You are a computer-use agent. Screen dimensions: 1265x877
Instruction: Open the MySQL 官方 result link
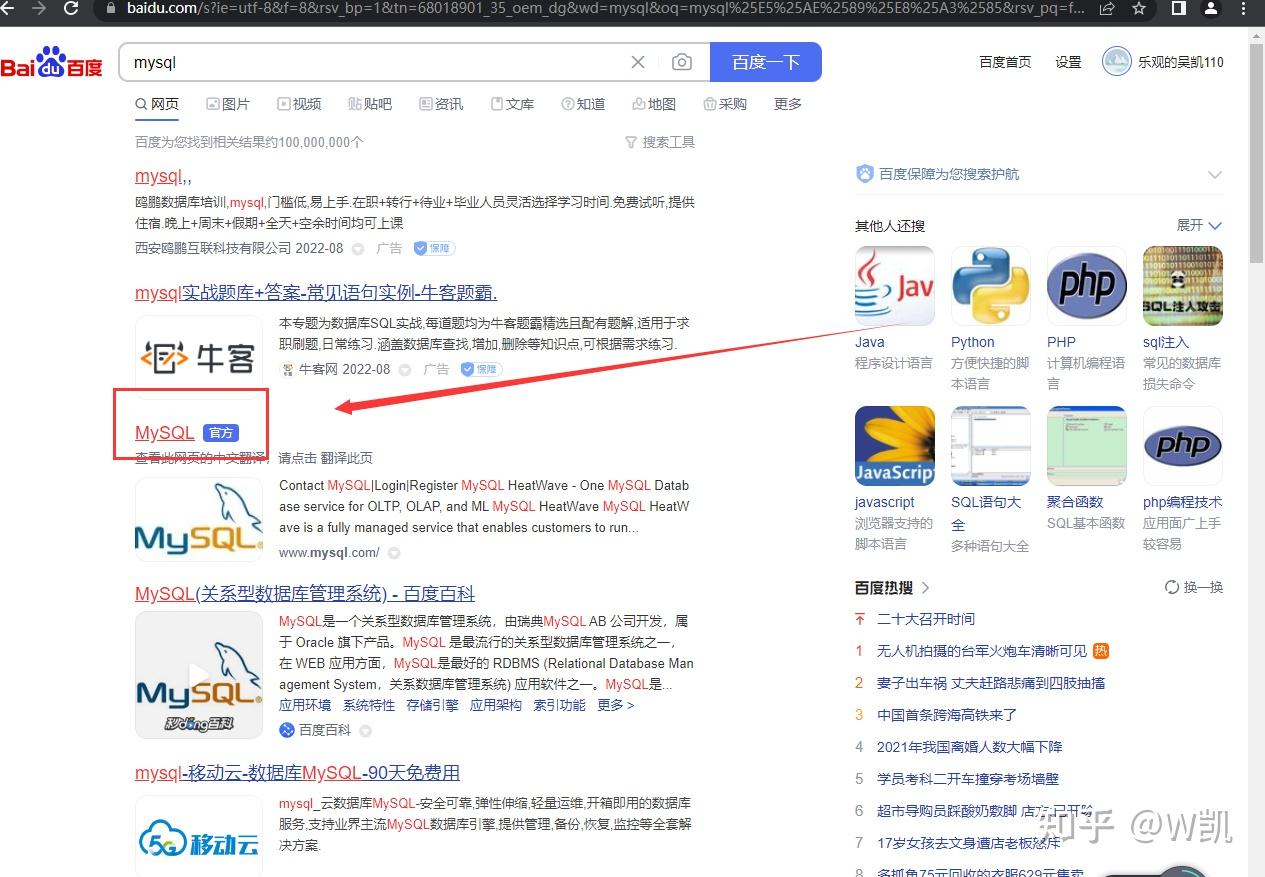[x=165, y=432]
